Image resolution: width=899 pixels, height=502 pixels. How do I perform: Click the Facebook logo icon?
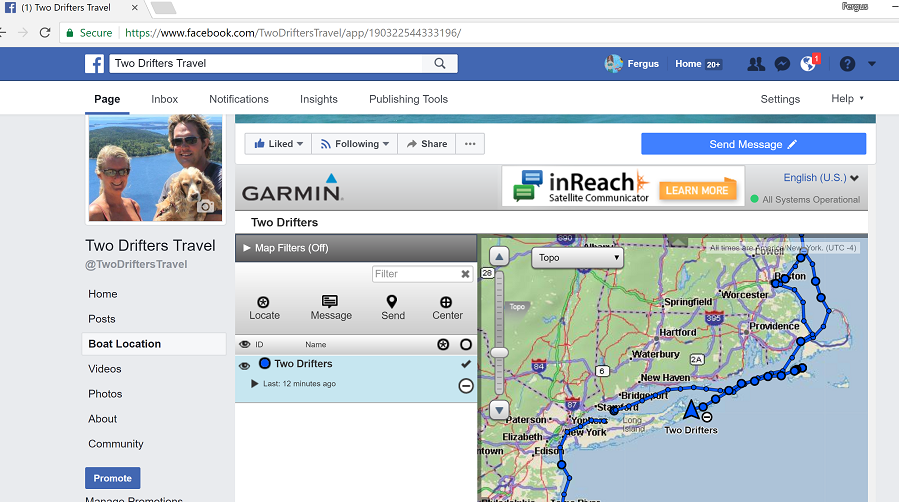[x=95, y=64]
